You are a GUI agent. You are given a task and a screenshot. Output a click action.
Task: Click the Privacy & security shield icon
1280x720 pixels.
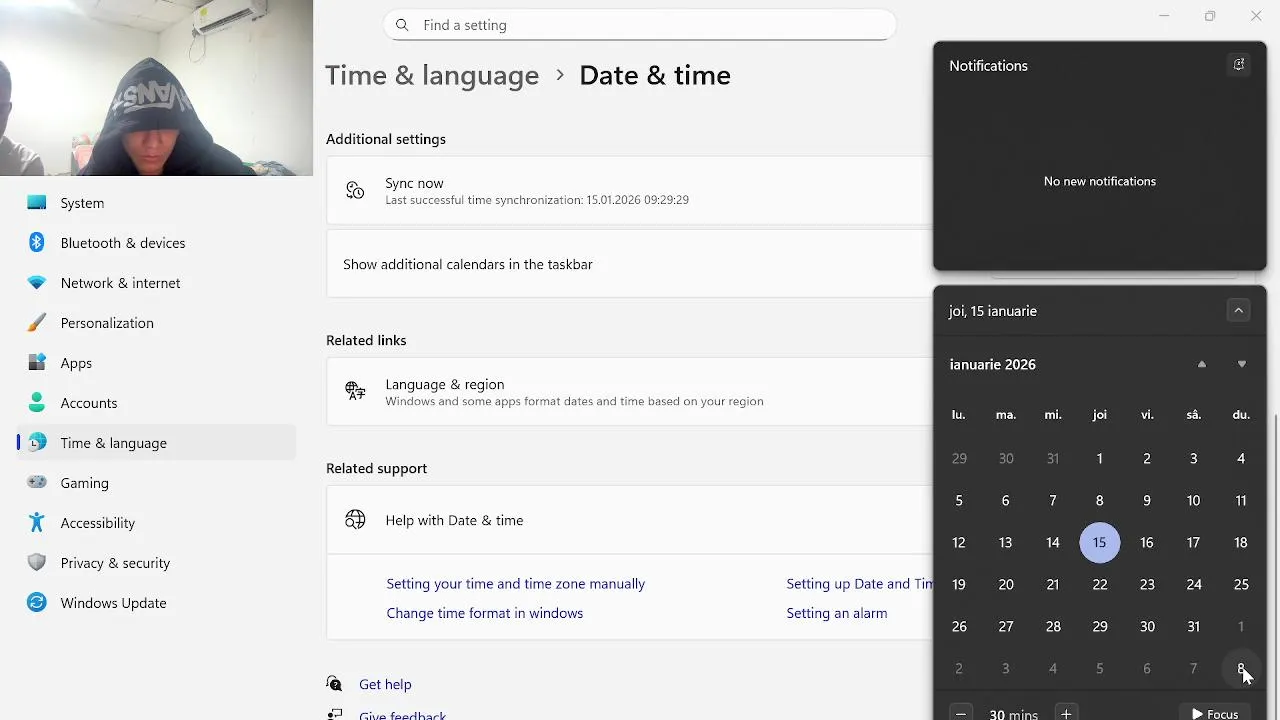point(37,563)
